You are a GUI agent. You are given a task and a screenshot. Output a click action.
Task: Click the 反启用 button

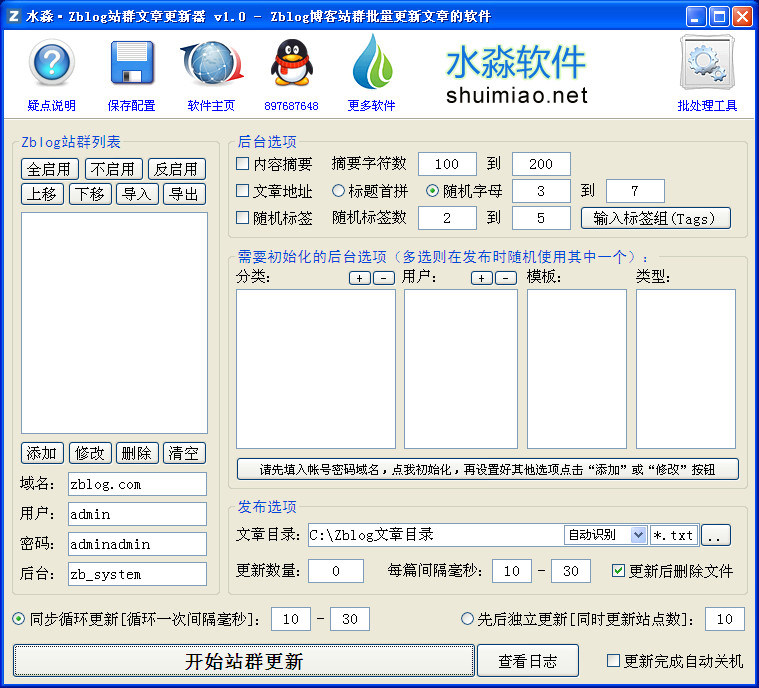[177, 169]
